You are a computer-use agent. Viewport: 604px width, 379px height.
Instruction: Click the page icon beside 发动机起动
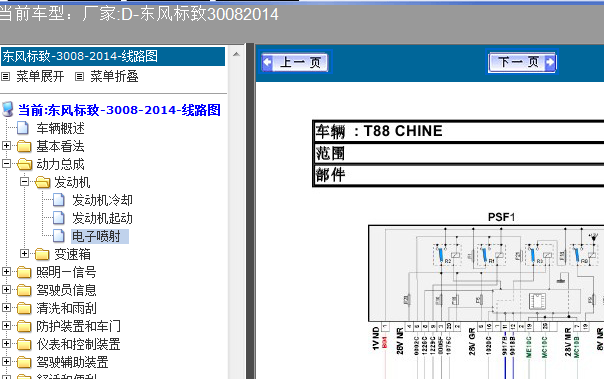pos(59,218)
